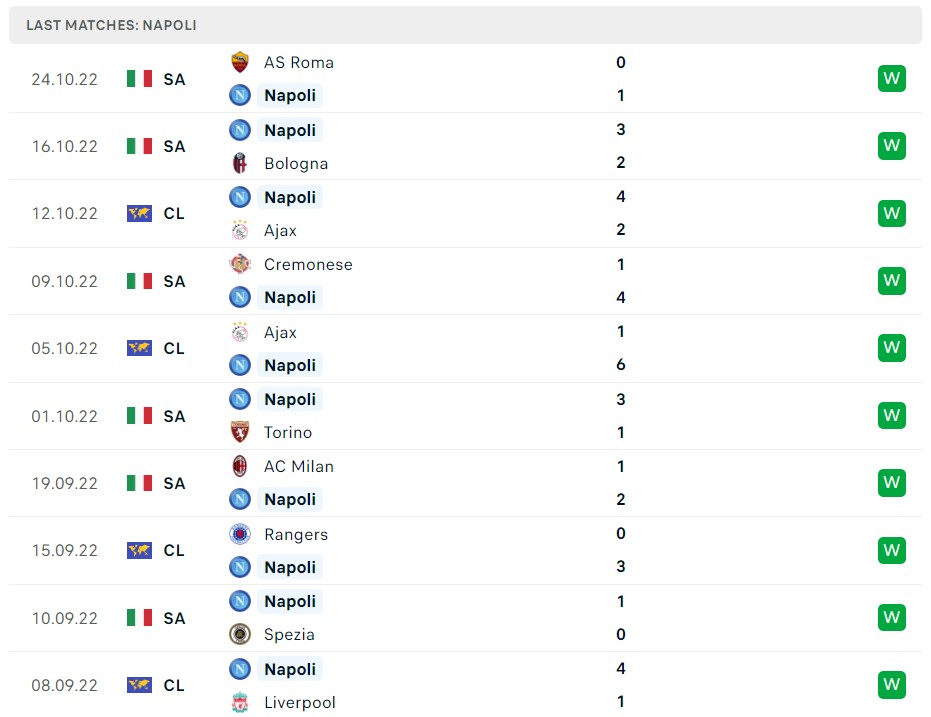
Task: Click the AC Milan crest icon
Action: click(x=239, y=466)
